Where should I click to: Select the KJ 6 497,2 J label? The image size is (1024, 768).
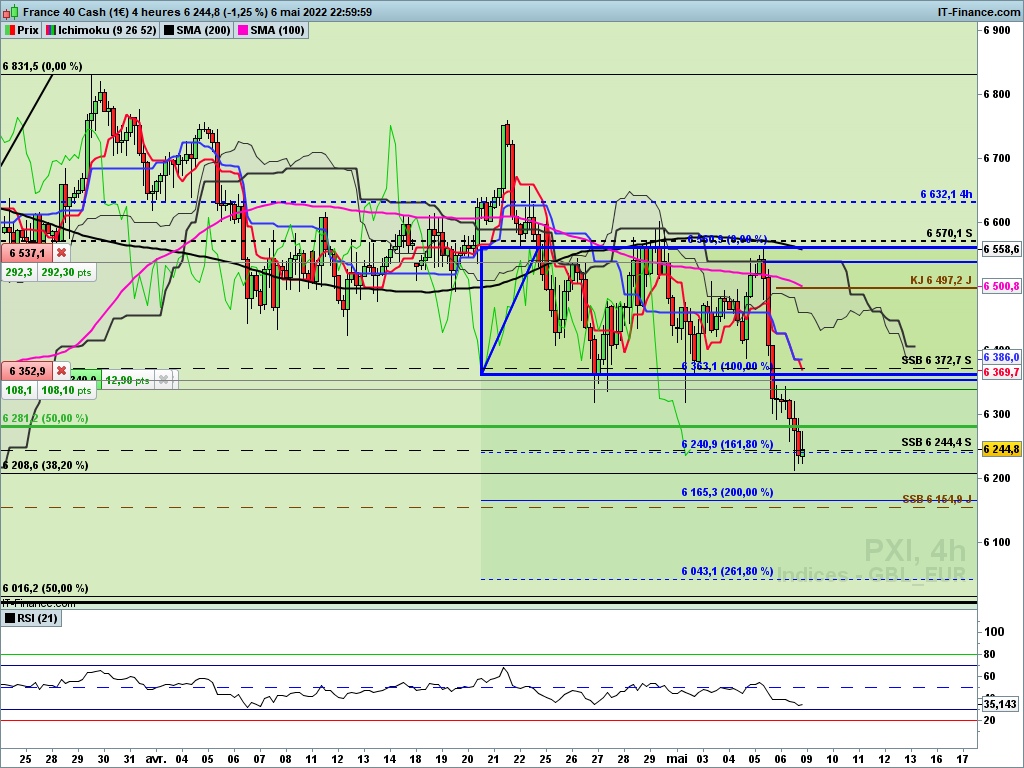tap(941, 280)
